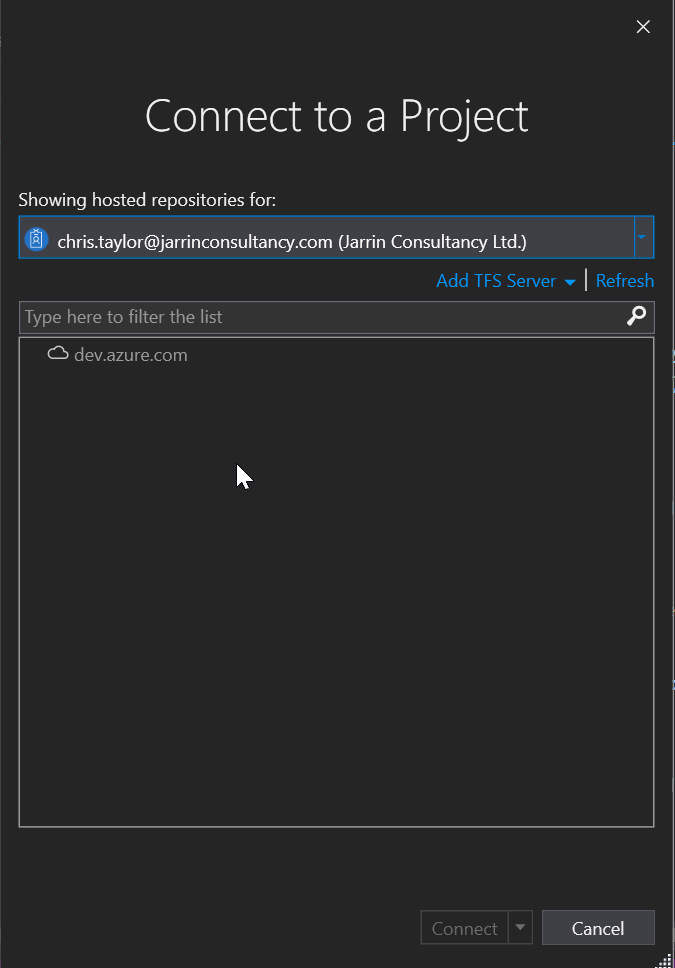Click the Jarrin Consultancy Ltd. organization text
The image size is (675, 968).
433,242
